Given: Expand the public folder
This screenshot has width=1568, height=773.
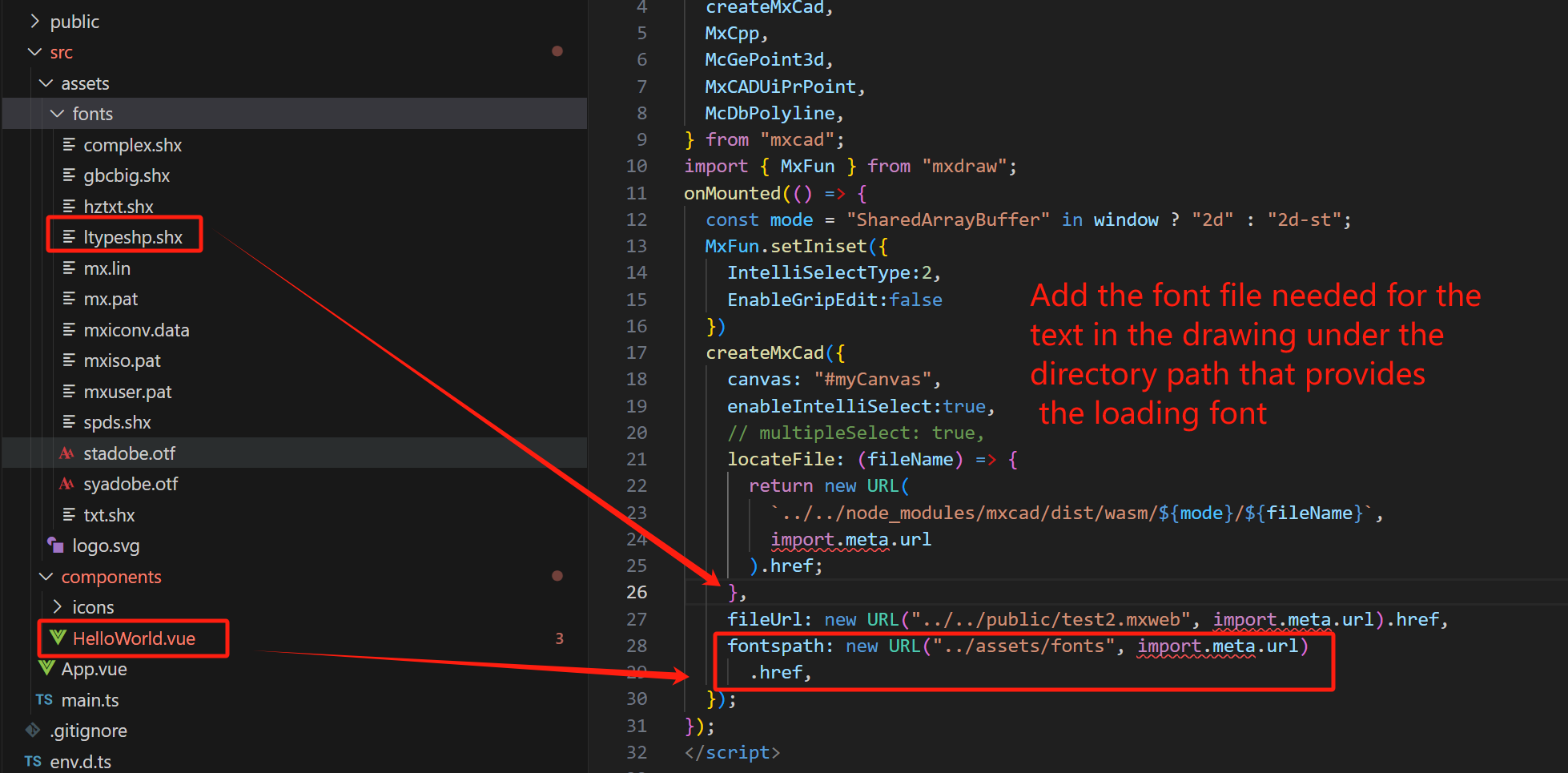Looking at the screenshot, I should [34, 22].
